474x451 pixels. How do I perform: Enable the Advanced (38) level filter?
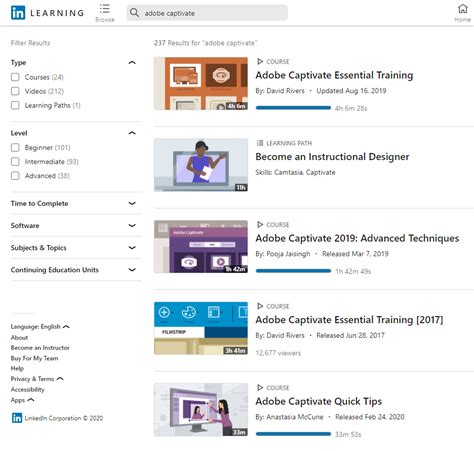tap(15, 176)
